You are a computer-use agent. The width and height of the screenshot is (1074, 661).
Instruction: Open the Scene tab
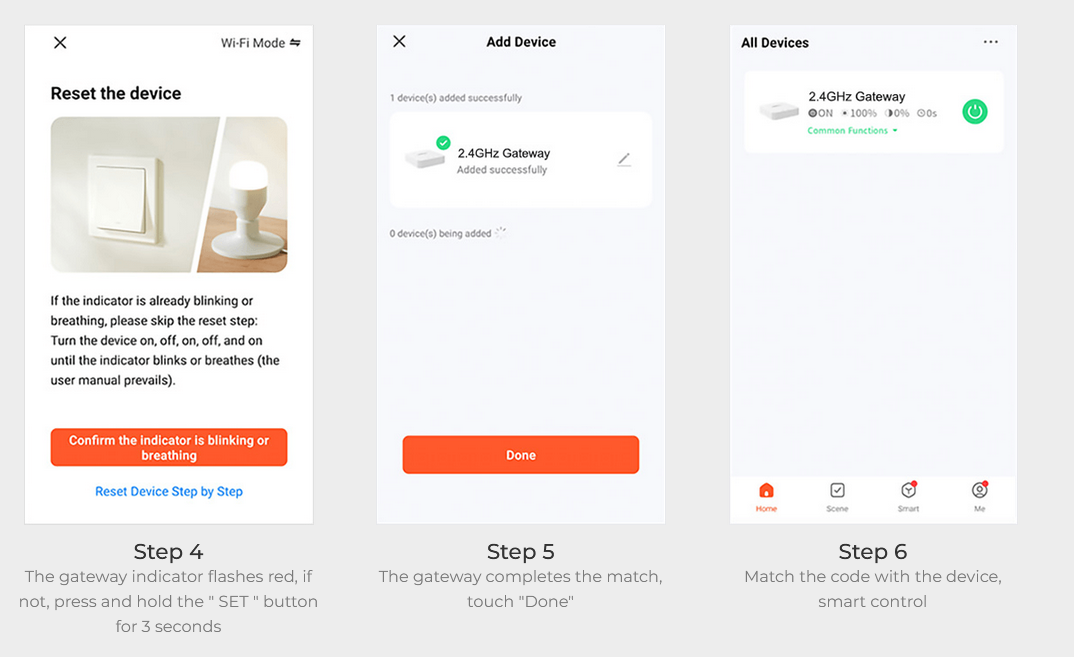[x=837, y=497]
